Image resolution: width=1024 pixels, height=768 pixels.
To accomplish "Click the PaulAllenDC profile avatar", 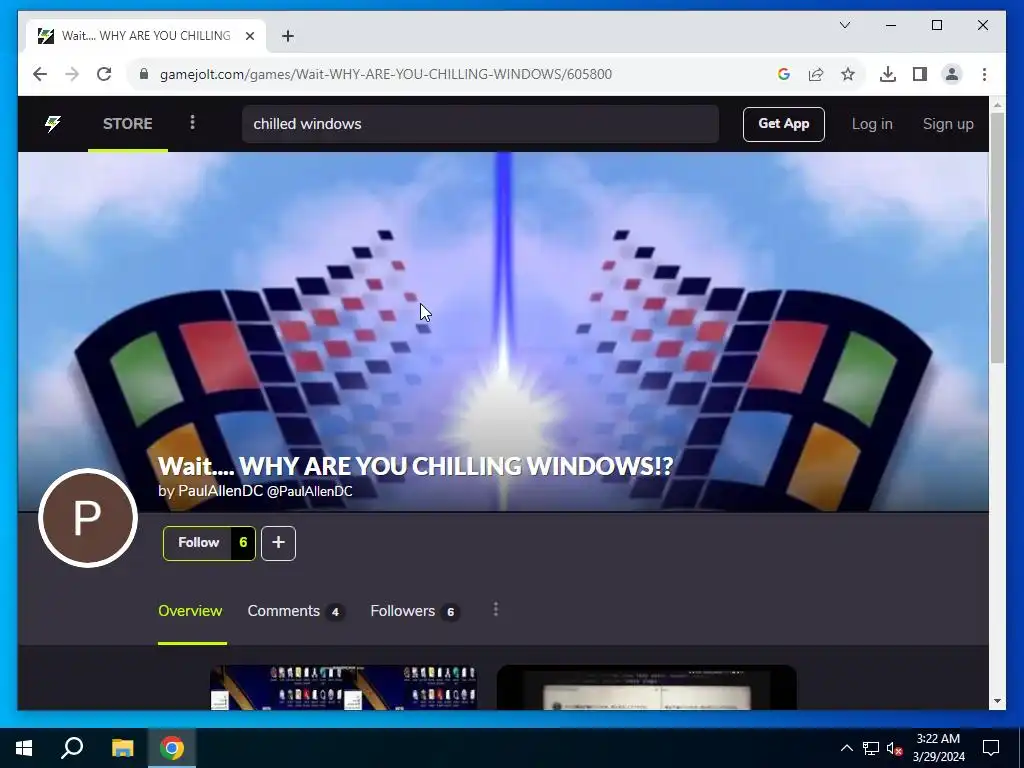I will 88,518.
